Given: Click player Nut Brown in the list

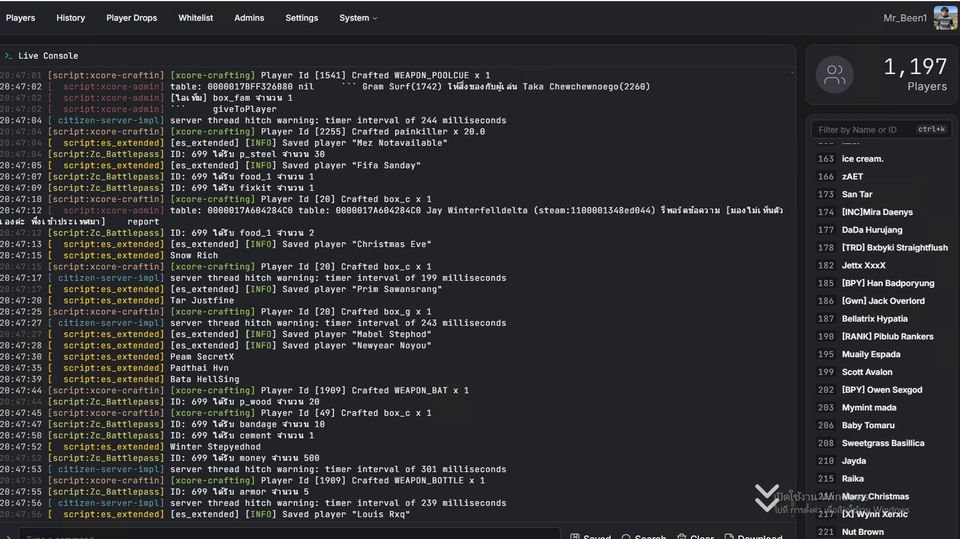Looking at the screenshot, I should pos(862,532).
